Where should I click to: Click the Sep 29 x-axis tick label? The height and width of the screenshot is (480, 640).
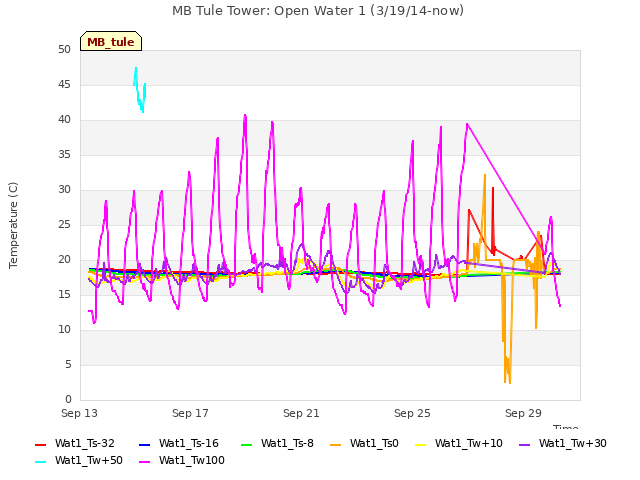tap(523, 413)
